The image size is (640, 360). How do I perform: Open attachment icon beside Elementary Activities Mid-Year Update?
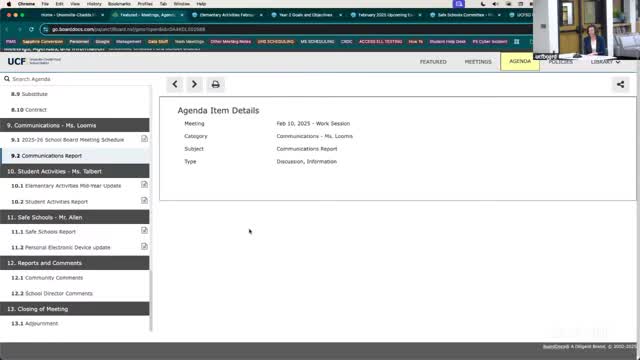click(x=144, y=185)
